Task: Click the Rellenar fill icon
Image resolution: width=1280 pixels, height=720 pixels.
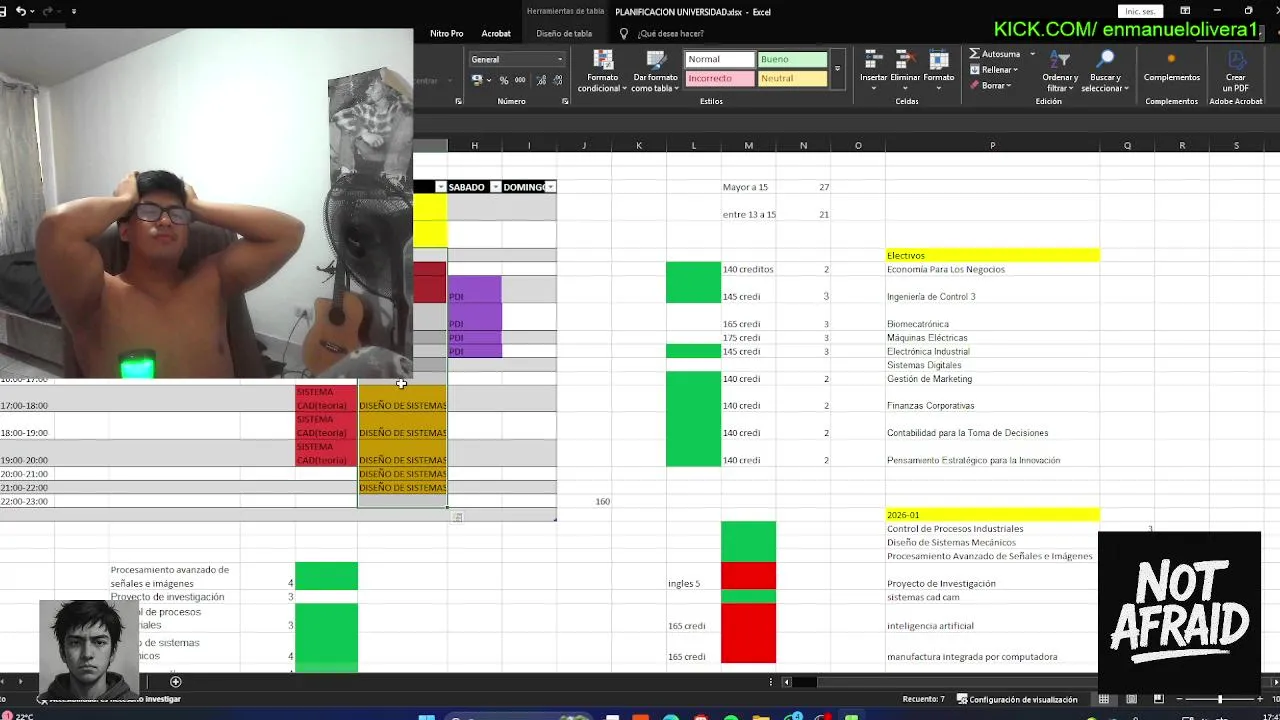Action: [x=975, y=70]
